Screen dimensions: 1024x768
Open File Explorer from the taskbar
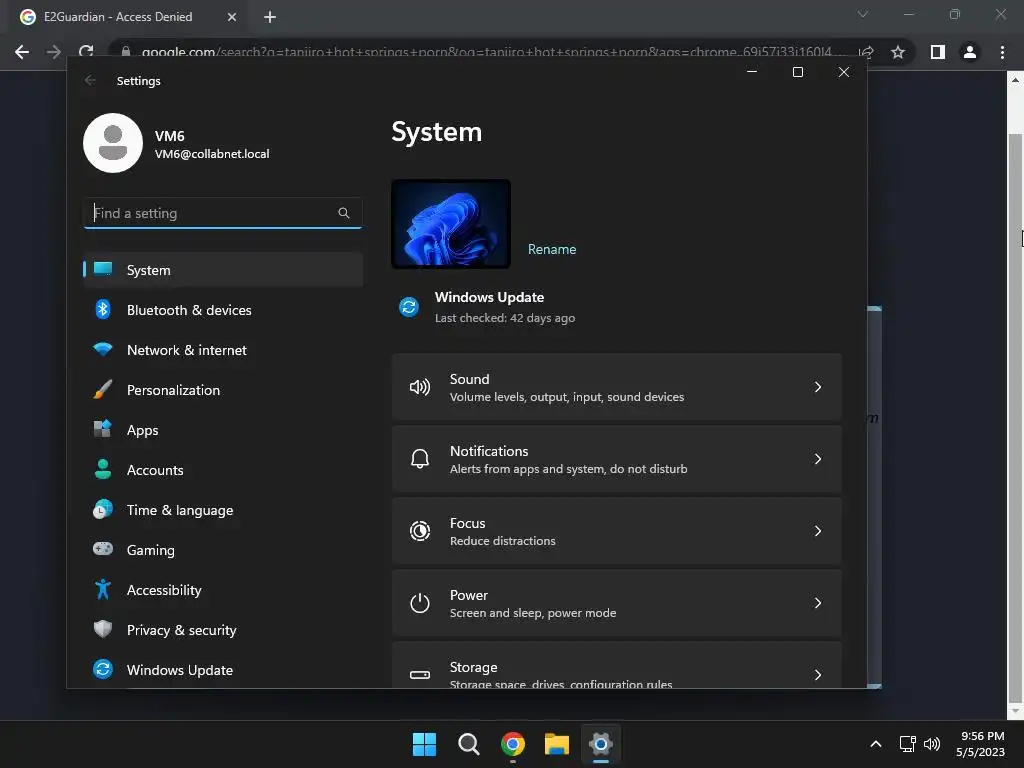(x=557, y=744)
